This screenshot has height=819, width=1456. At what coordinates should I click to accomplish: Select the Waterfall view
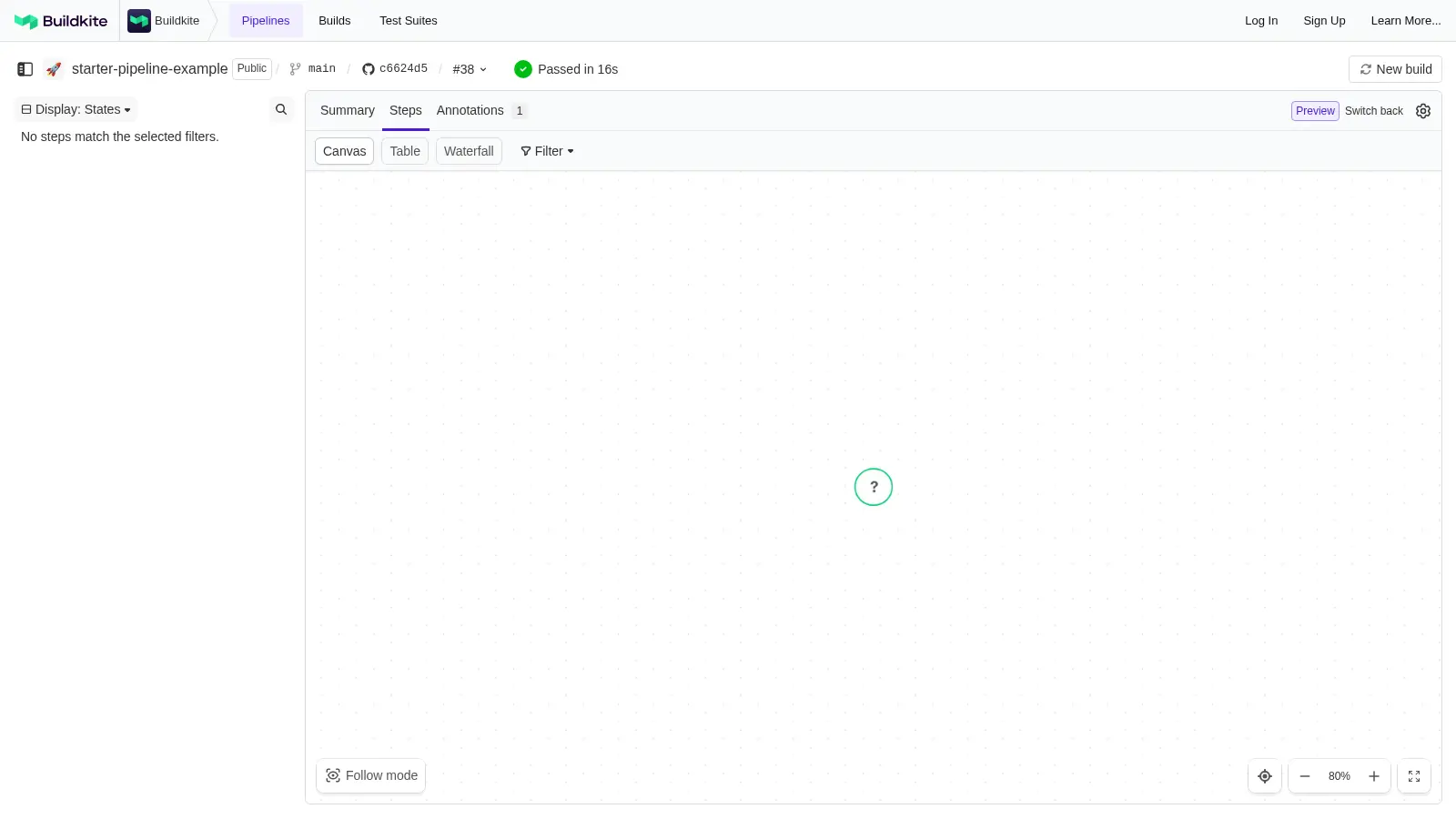pyautogui.click(x=469, y=151)
